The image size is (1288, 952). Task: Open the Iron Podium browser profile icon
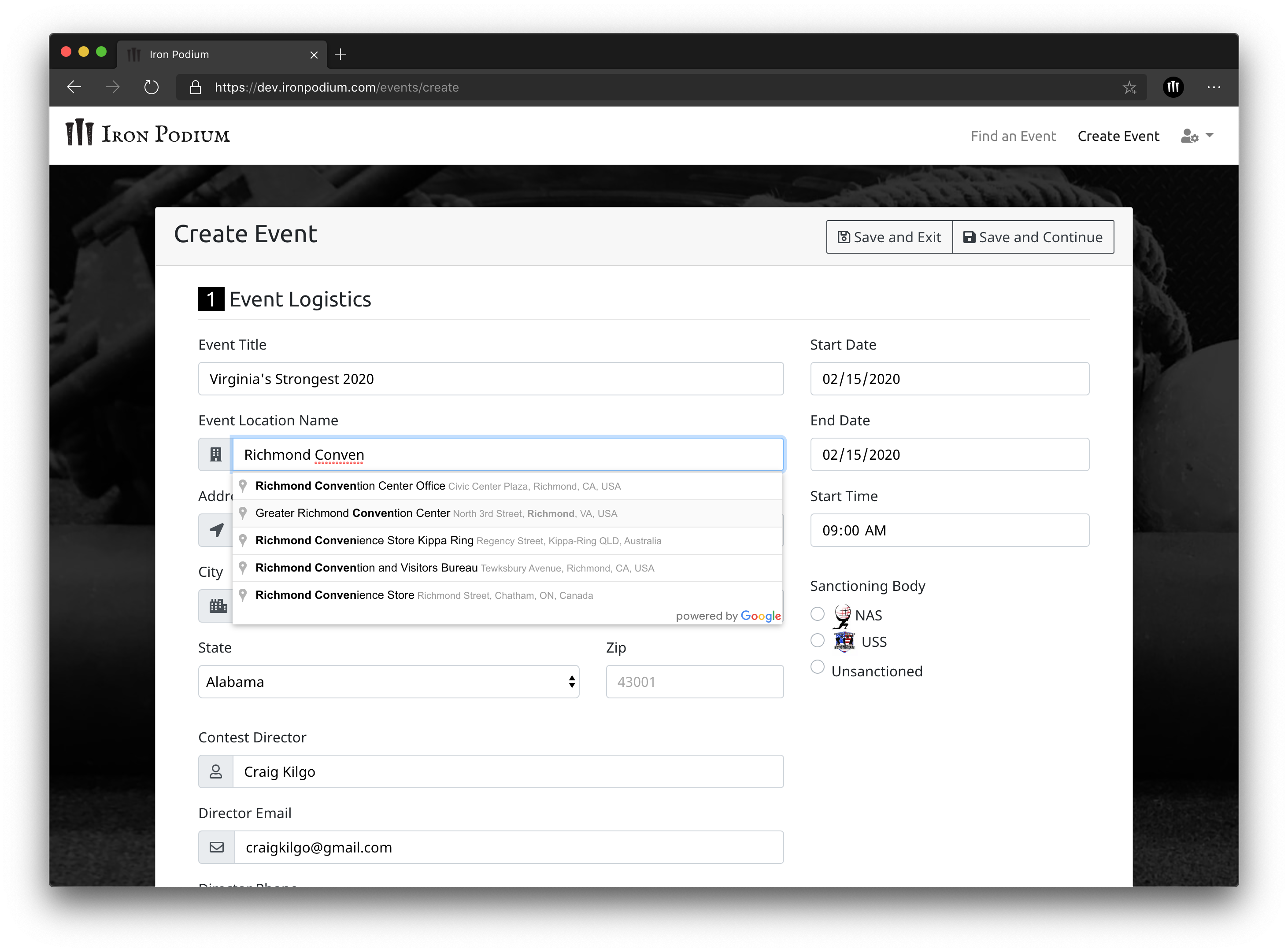coord(1173,87)
